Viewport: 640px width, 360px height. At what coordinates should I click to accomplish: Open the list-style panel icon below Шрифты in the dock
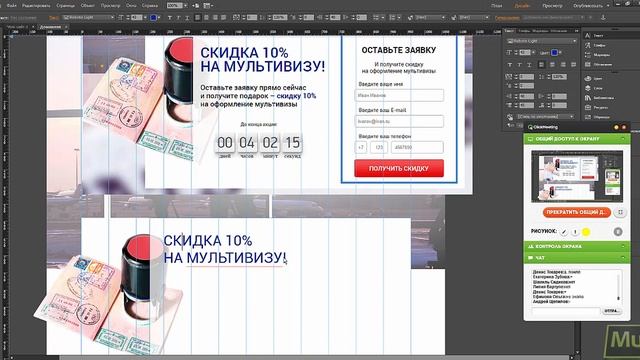tap(597, 55)
